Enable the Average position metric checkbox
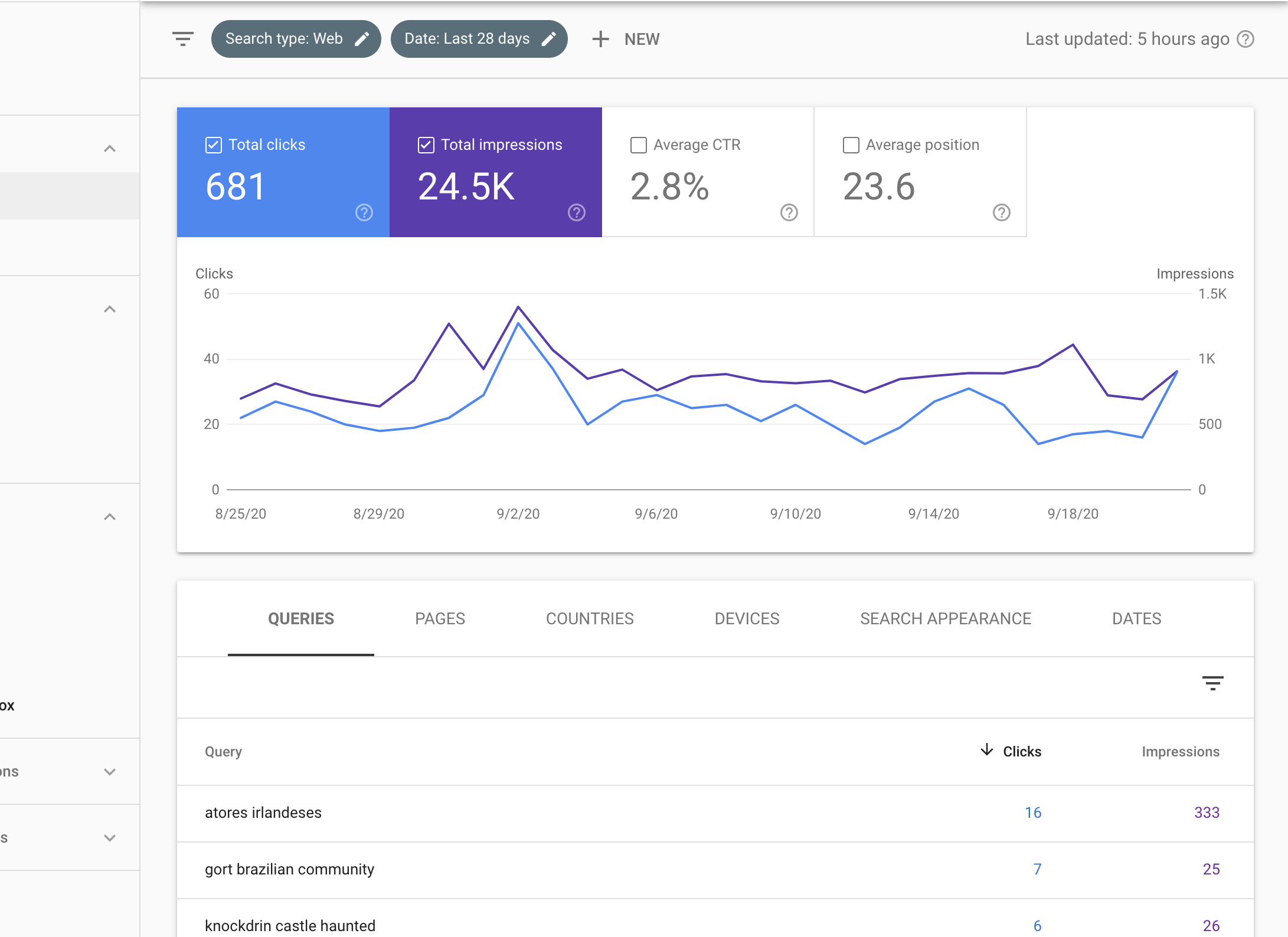 (851, 145)
